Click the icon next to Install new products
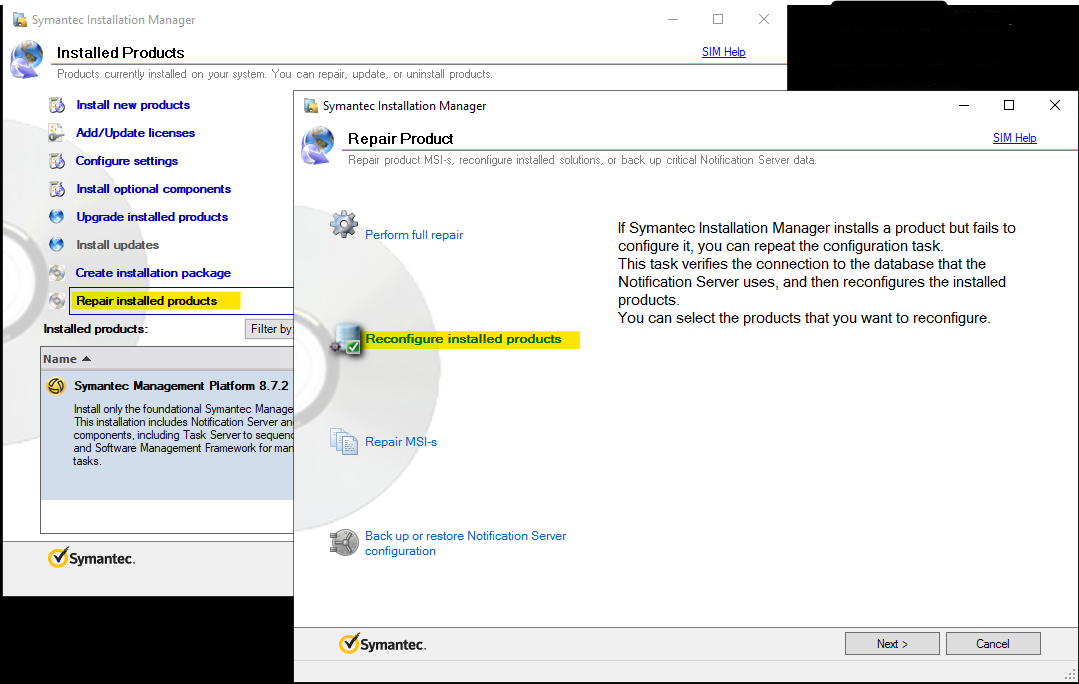This screenshot has height=684, width=1079. tap(57, 105)
